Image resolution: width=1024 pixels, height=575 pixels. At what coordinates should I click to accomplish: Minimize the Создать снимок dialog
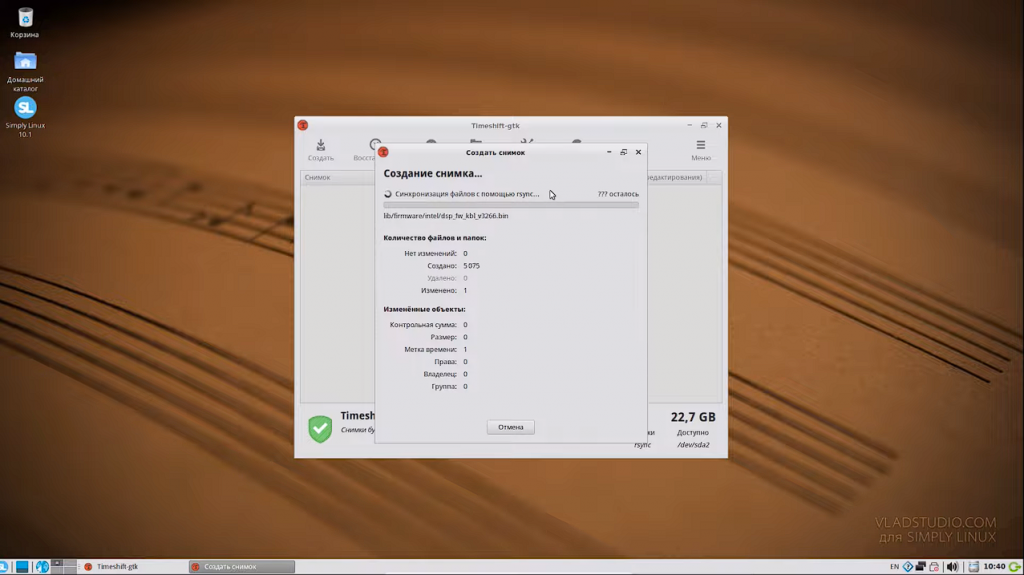point(609,152)
